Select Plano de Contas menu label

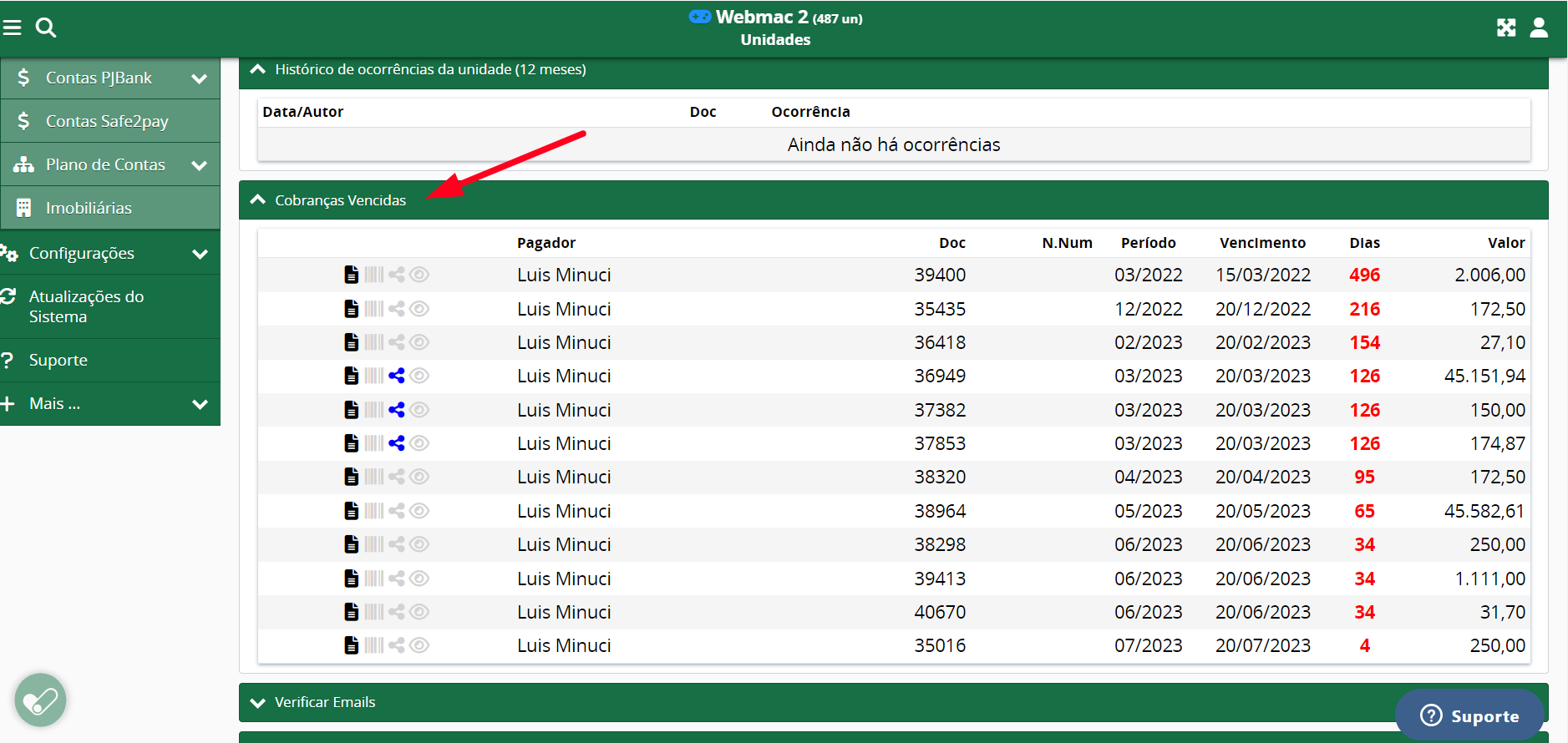click(105, 164)
